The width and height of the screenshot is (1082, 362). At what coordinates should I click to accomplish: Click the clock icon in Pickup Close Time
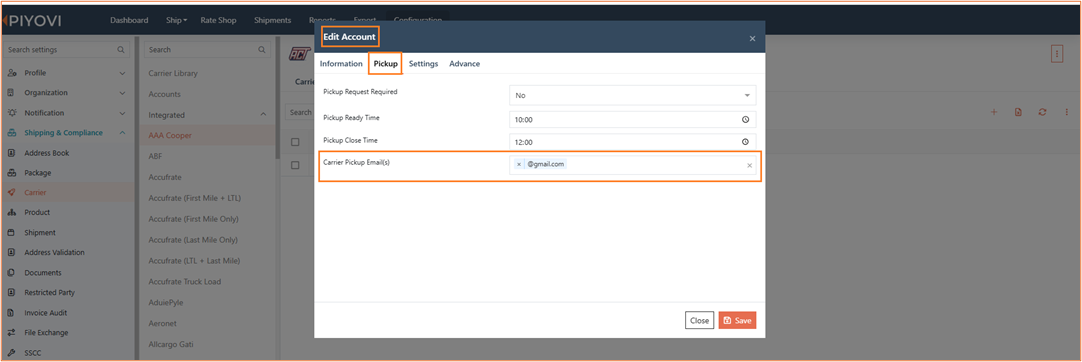click(x=745, y=143)
